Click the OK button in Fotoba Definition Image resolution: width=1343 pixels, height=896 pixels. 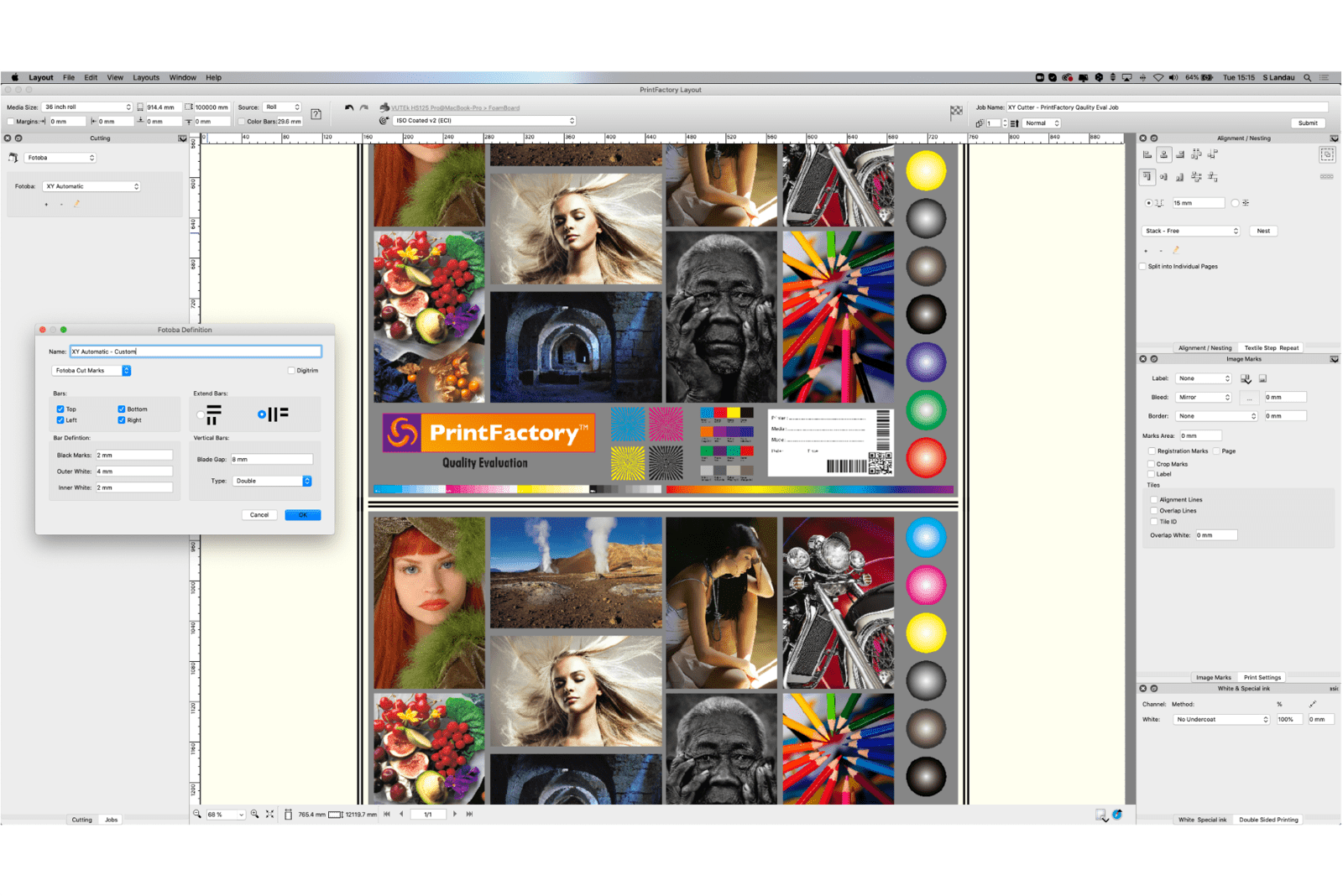coord(302,515)
